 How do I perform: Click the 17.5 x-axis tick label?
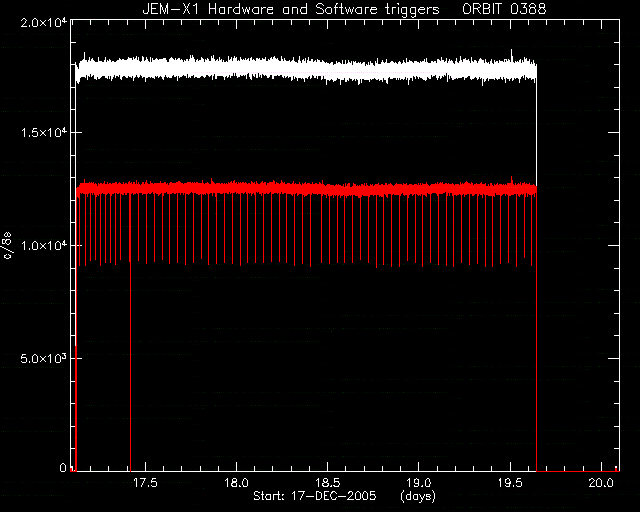145,483
